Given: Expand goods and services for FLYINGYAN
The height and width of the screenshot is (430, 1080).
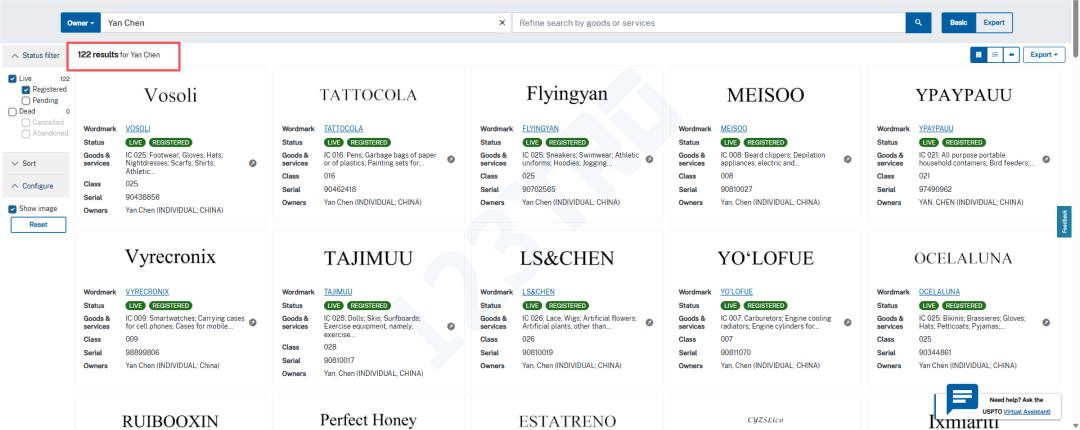Looking at the screenshot, I should 650,159.
